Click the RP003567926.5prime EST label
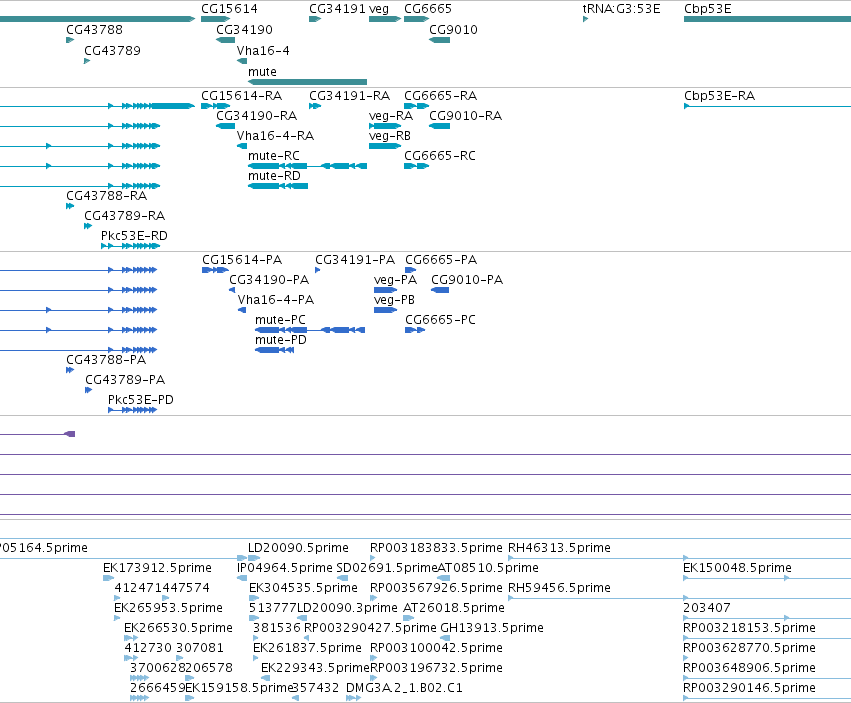 point(436,588)
